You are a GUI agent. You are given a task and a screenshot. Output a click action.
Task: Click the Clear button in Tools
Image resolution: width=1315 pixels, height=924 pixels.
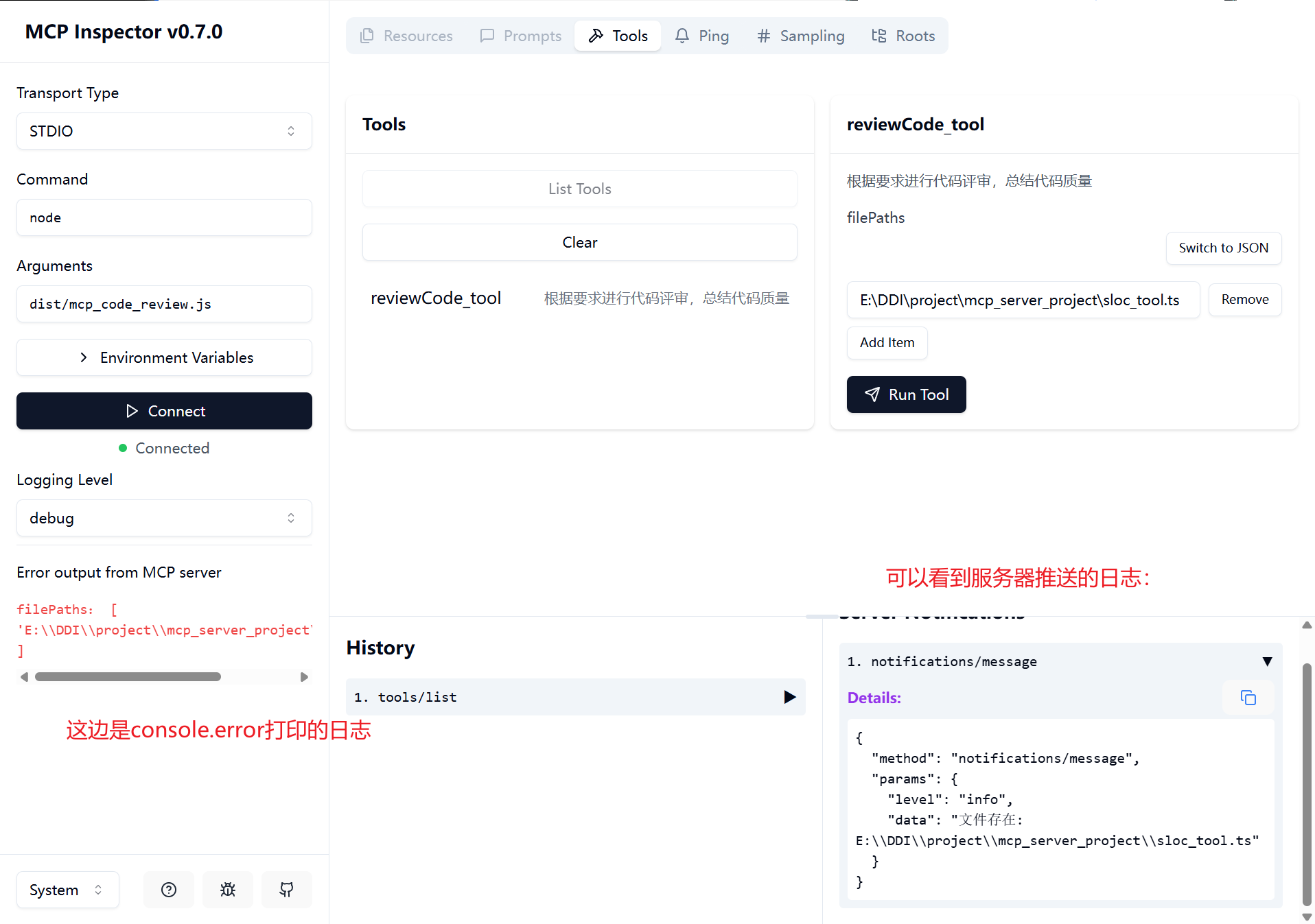pyautogui.click(x=579, y=242)
